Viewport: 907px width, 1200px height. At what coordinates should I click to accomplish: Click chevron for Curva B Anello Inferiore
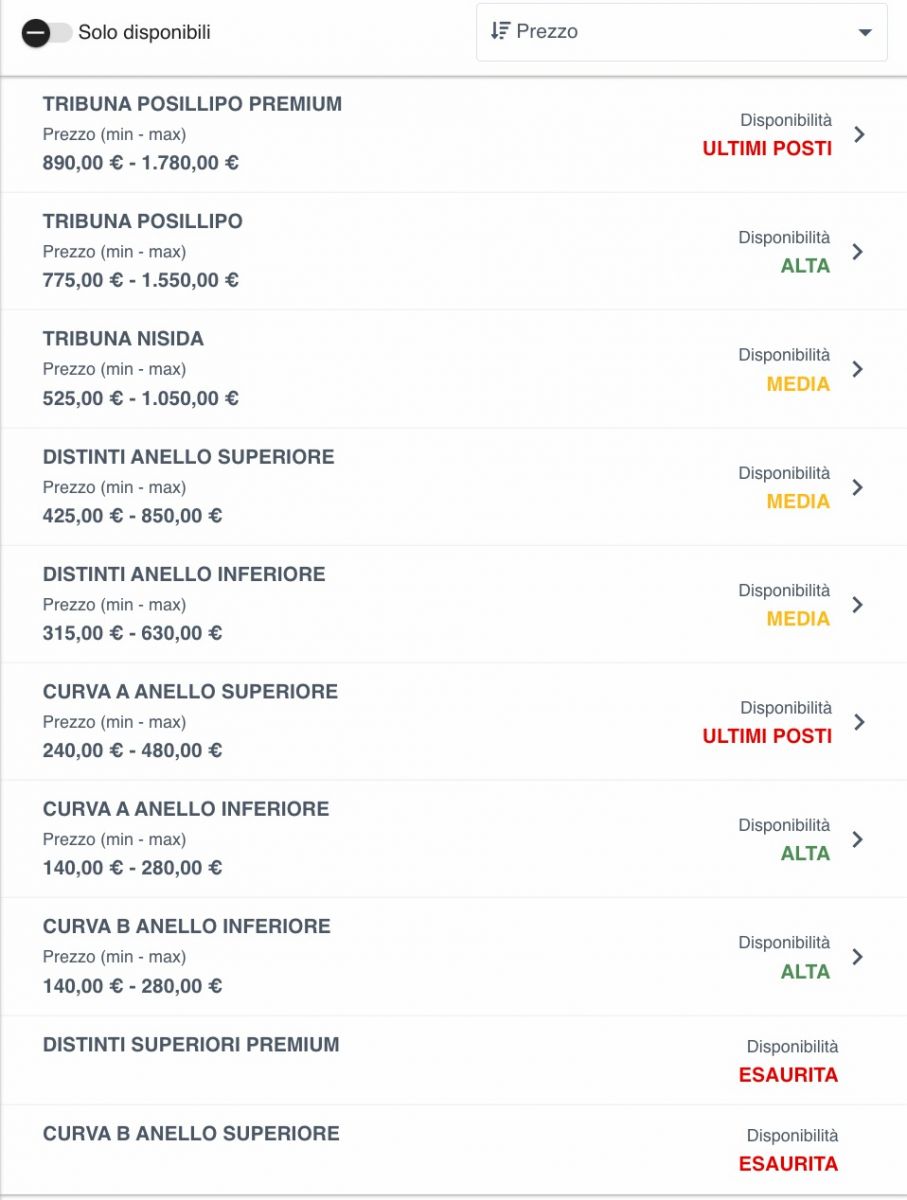click(857, 957)
